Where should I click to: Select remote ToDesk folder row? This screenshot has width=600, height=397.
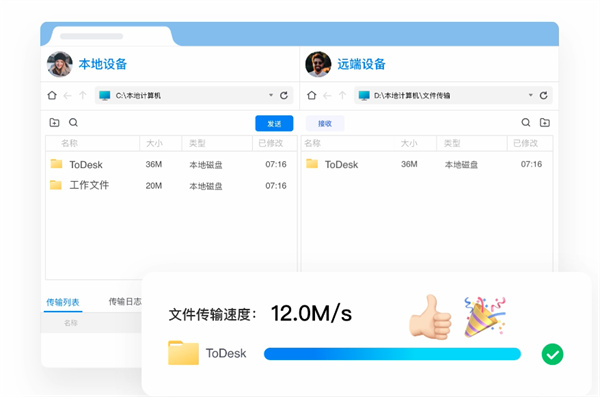point(427,164)
